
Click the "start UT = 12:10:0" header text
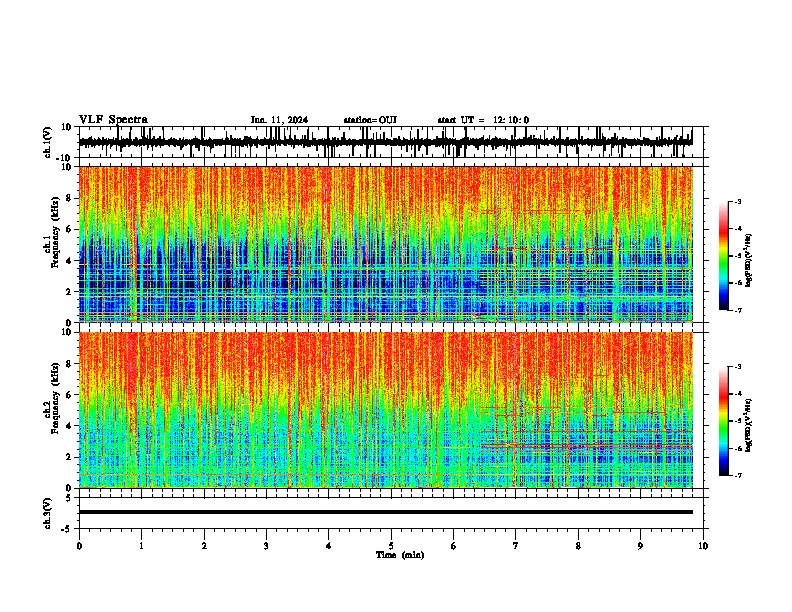(483, 120)
